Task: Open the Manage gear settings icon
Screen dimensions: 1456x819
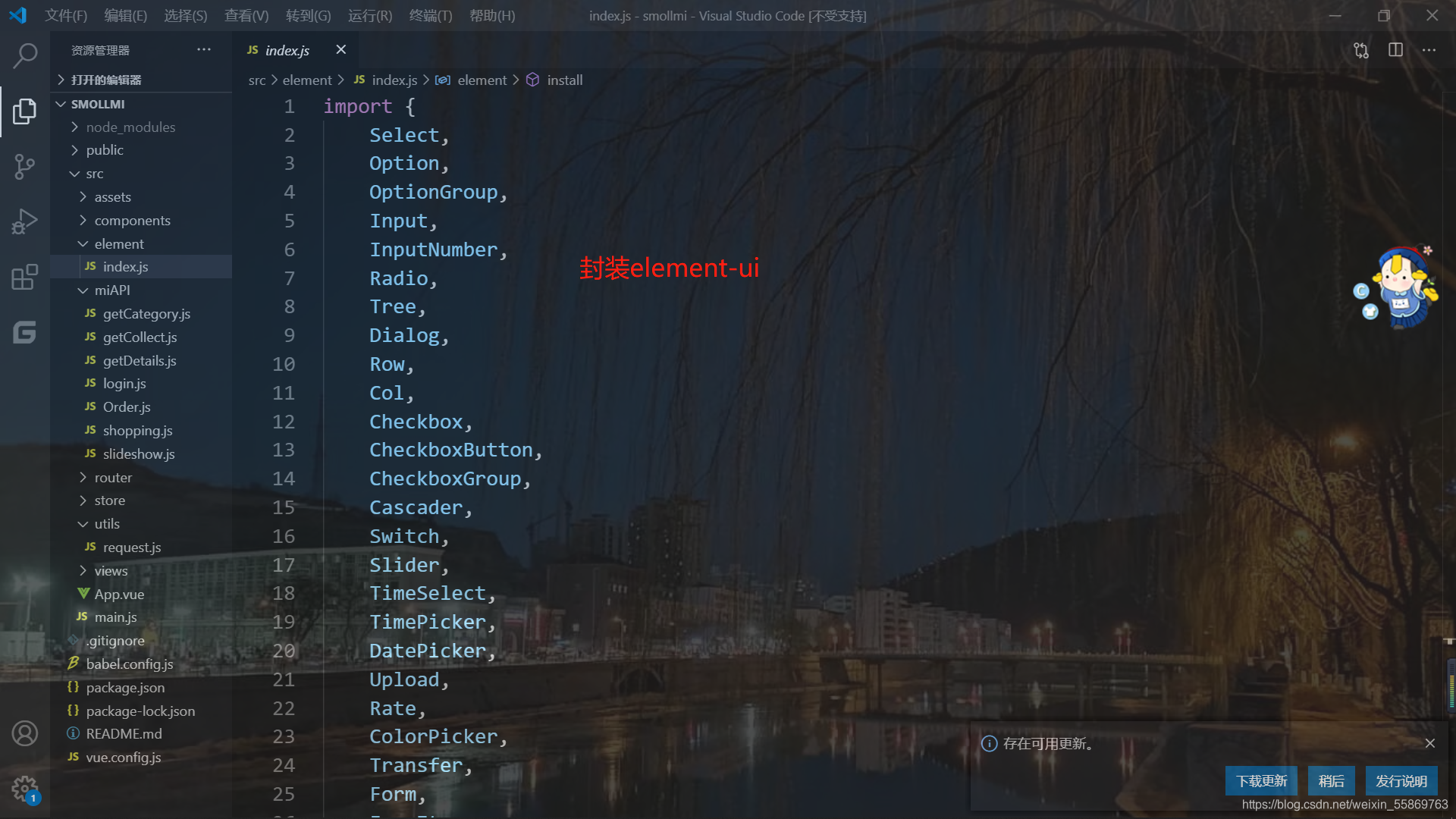Action: click(x=25, y=789)
